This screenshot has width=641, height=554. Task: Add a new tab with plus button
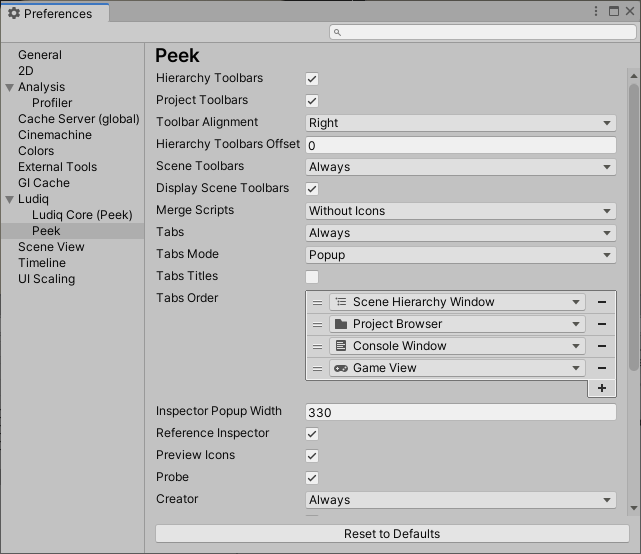point(602,388)
